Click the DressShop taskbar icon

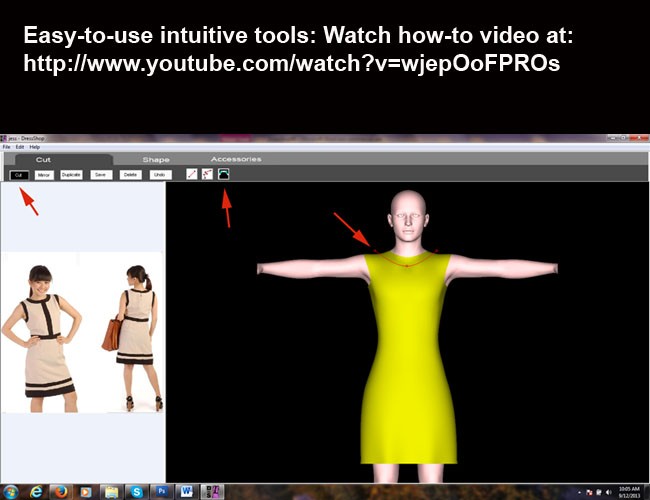tap(212, 492)
